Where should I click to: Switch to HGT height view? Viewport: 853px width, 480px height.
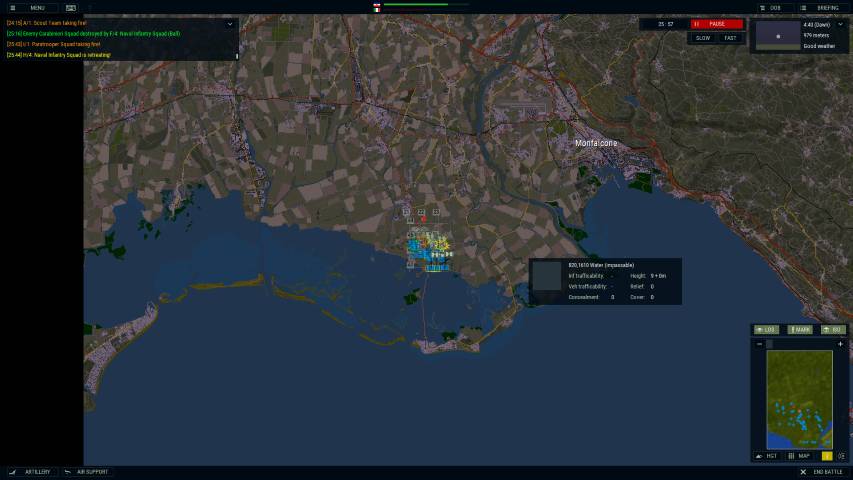pyautogui.click(x=767, y=455)
